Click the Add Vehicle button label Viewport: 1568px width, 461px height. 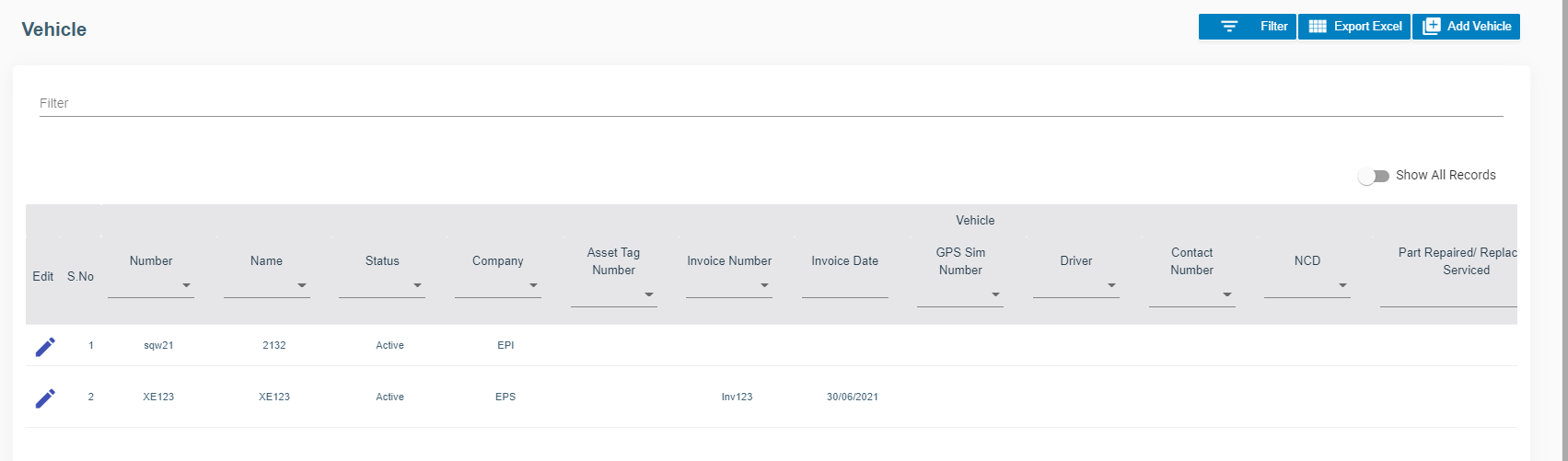coord(1479,27)
